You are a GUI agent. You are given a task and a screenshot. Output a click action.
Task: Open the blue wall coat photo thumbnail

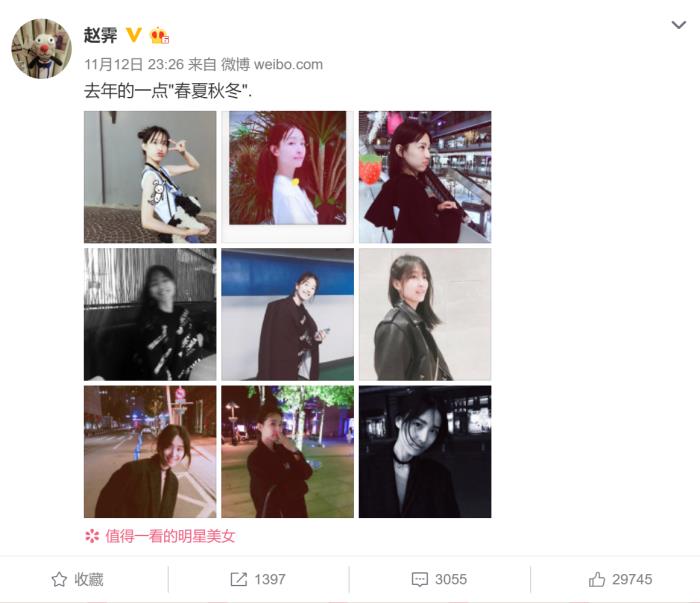point(288,314)
